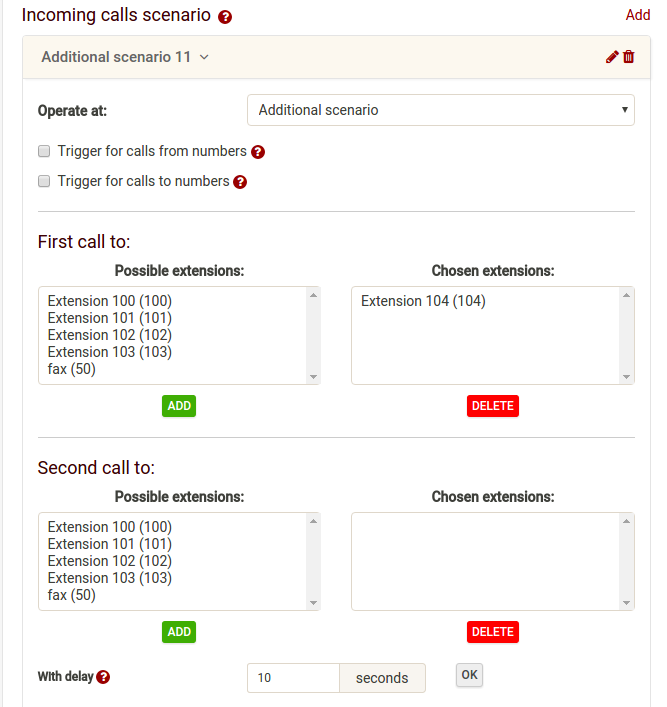
Task: Confirm delay with the OK button
Action: pos(469,675)
